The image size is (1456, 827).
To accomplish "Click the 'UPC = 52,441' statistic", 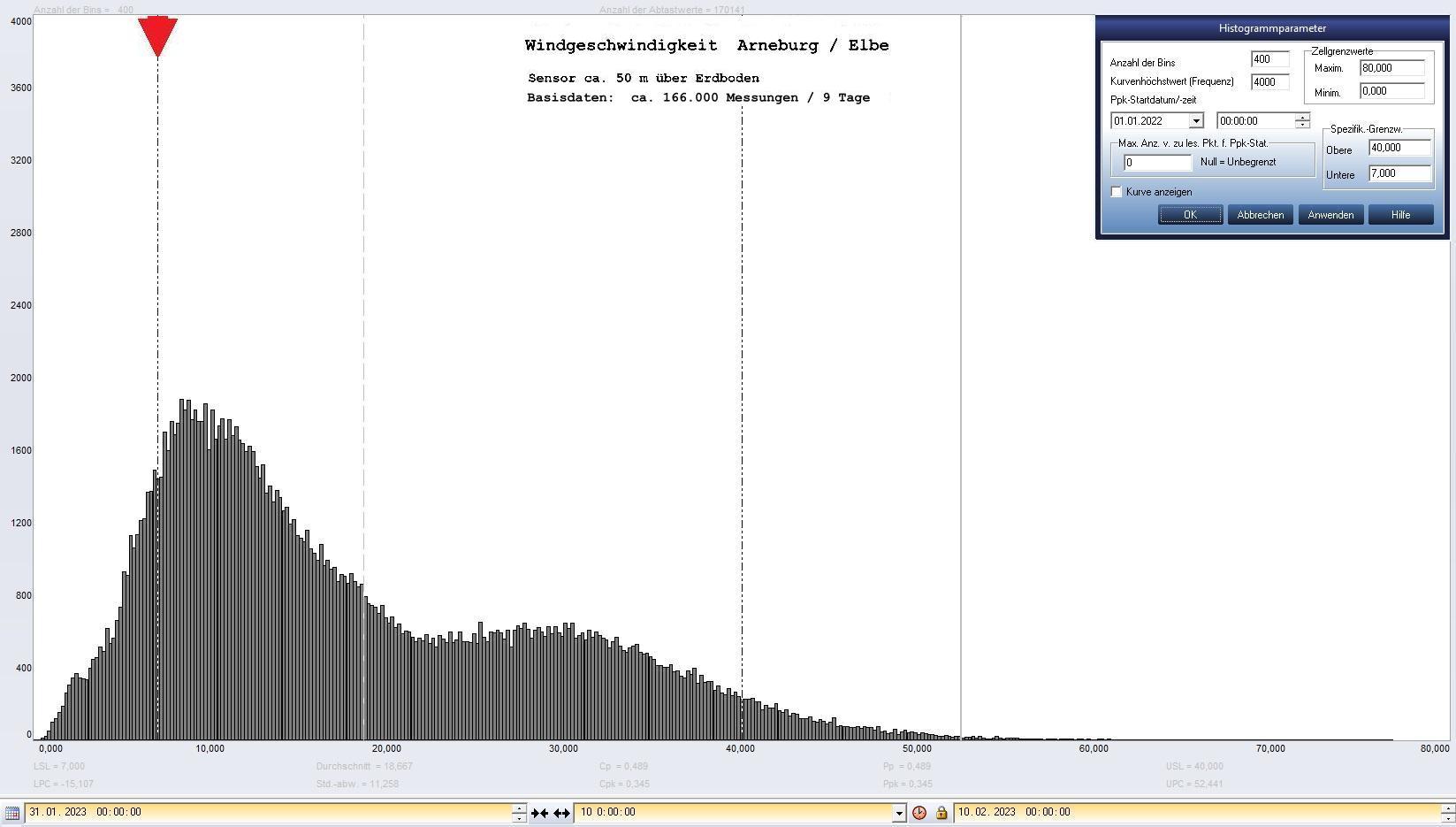I will click(1194, 784).
